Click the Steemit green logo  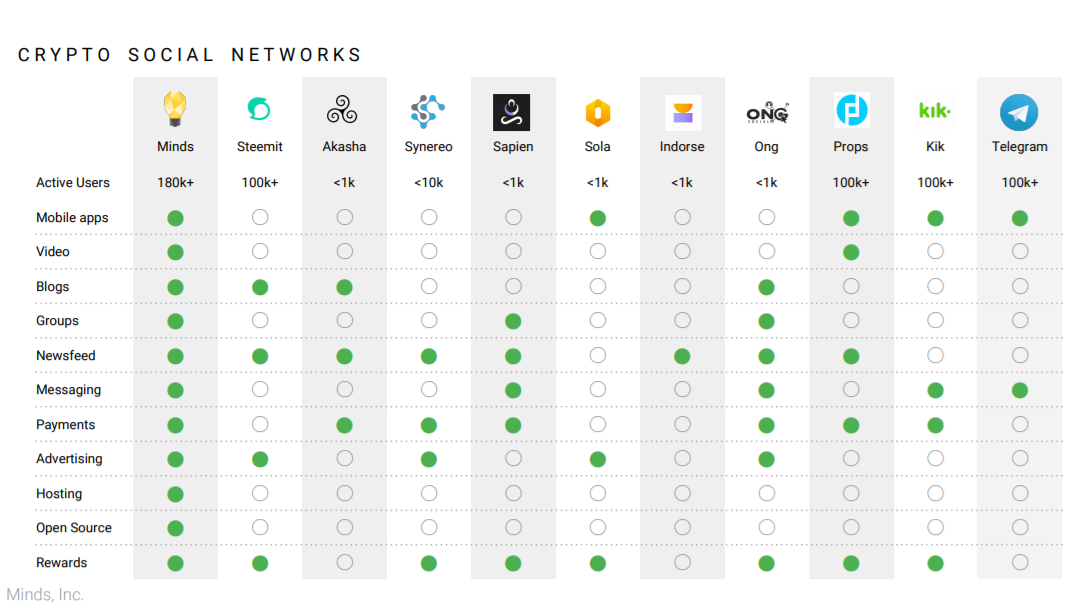click(x=259, y=109)
